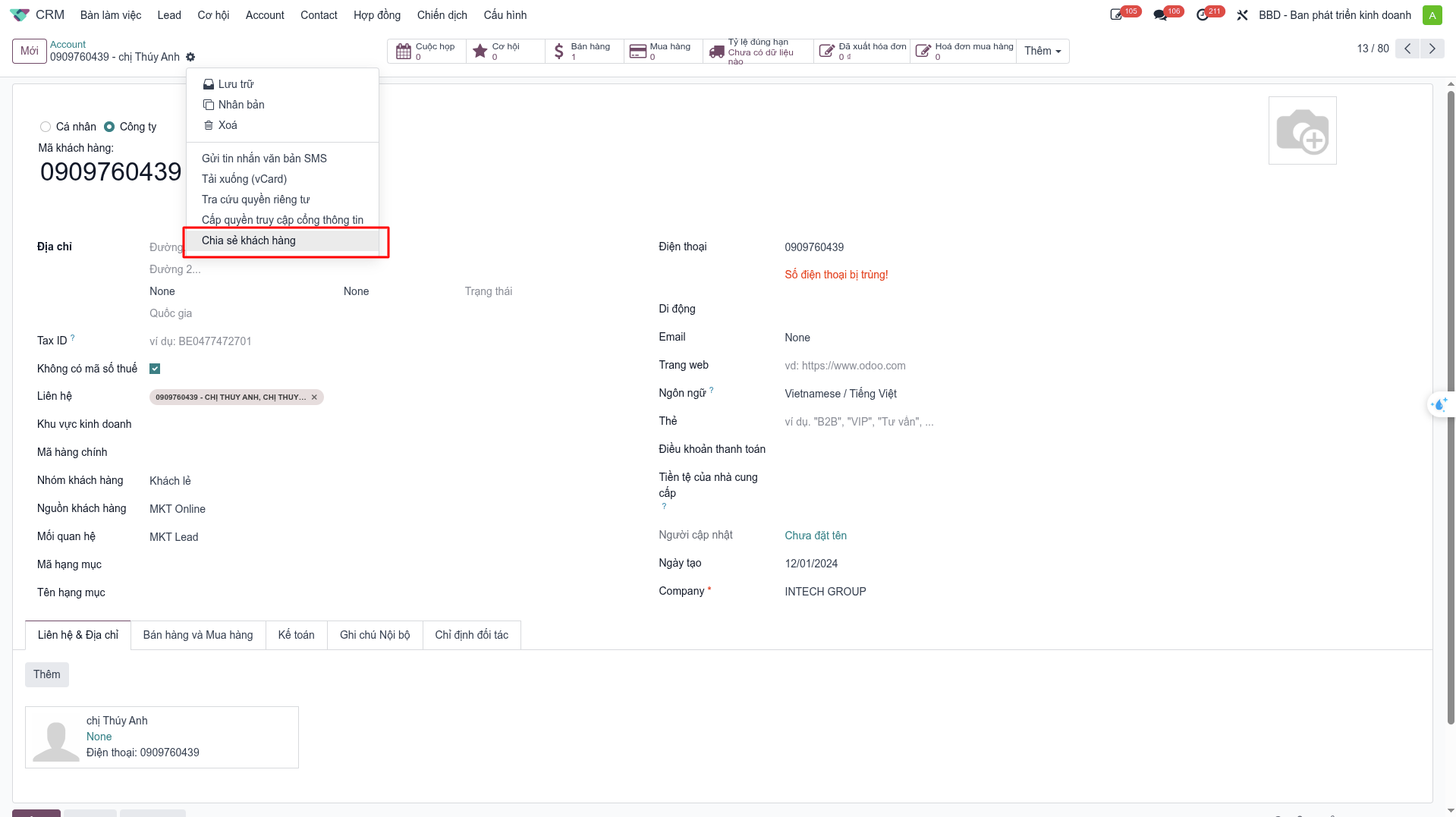Open Hoá đơn mua hàng stat button
This screenshot has width=1456, height=817.
963,51
